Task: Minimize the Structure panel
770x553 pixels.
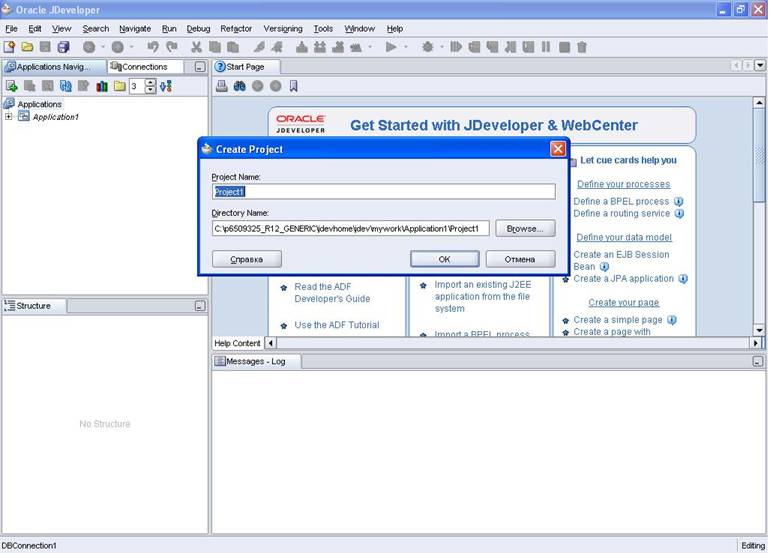Action: coord(200,306)
